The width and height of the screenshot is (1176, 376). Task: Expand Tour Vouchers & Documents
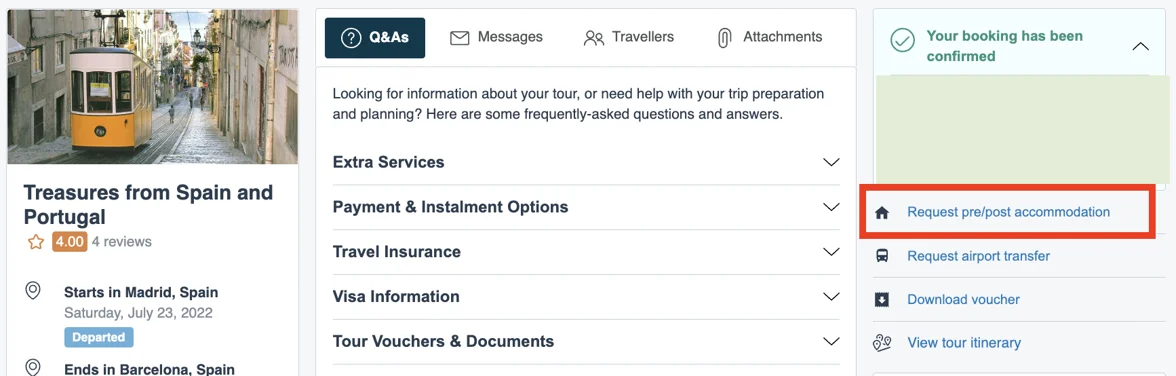pos(586,341)
